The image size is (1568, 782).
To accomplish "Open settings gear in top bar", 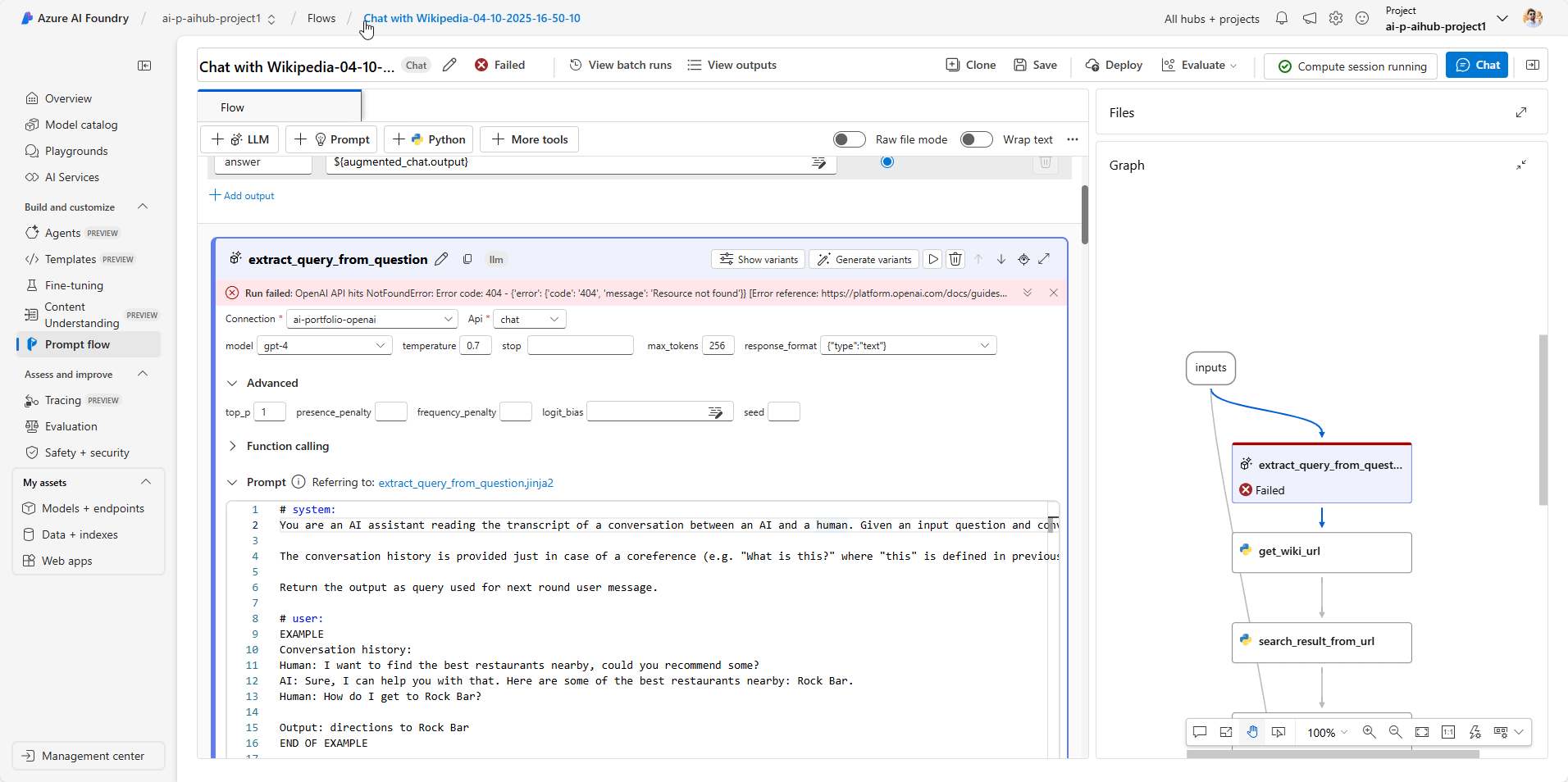I will [x=1336, y=18].
